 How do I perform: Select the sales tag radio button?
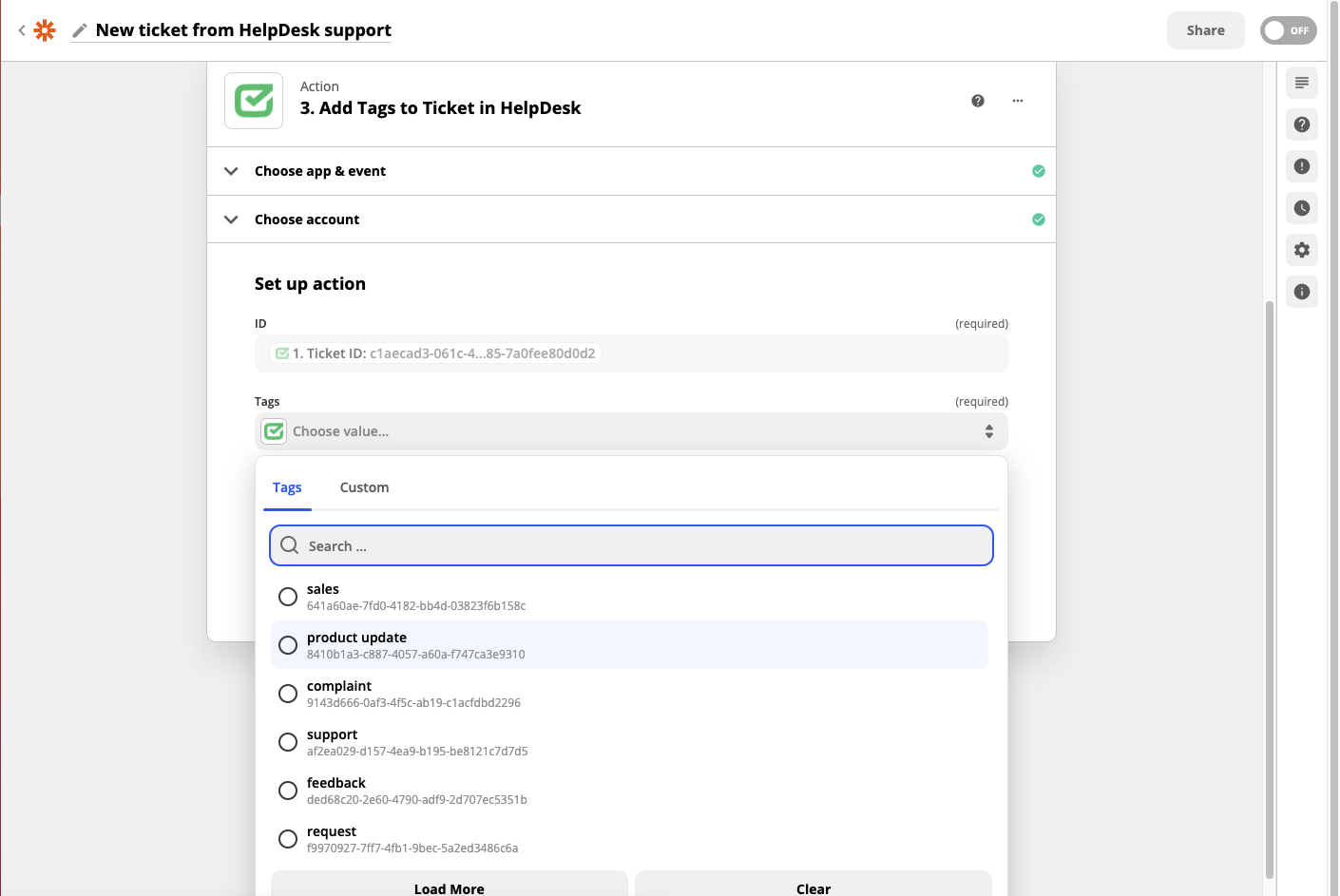pos(288,597)
